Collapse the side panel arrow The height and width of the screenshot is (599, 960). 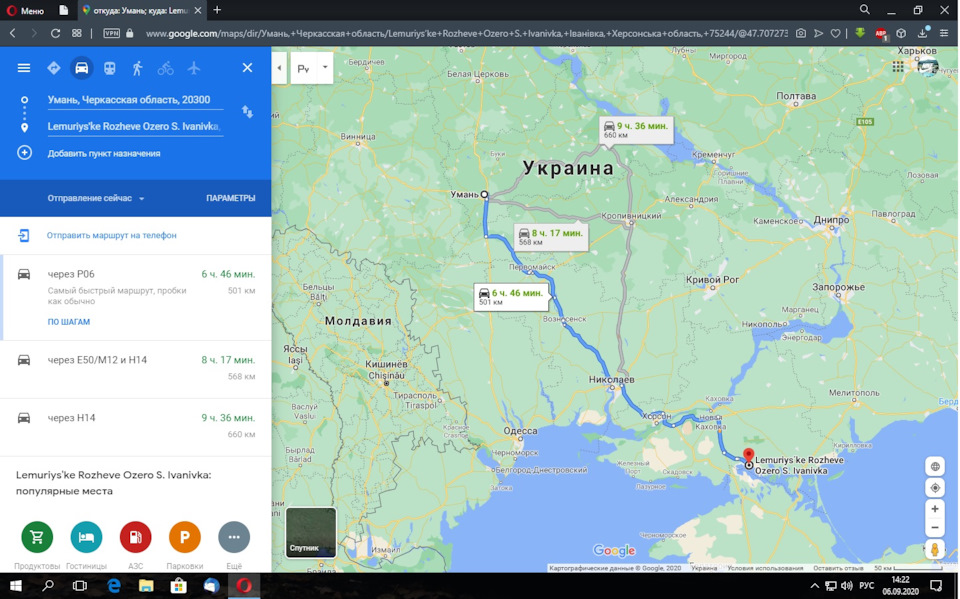pyautogui.click(x=279, y=68)
